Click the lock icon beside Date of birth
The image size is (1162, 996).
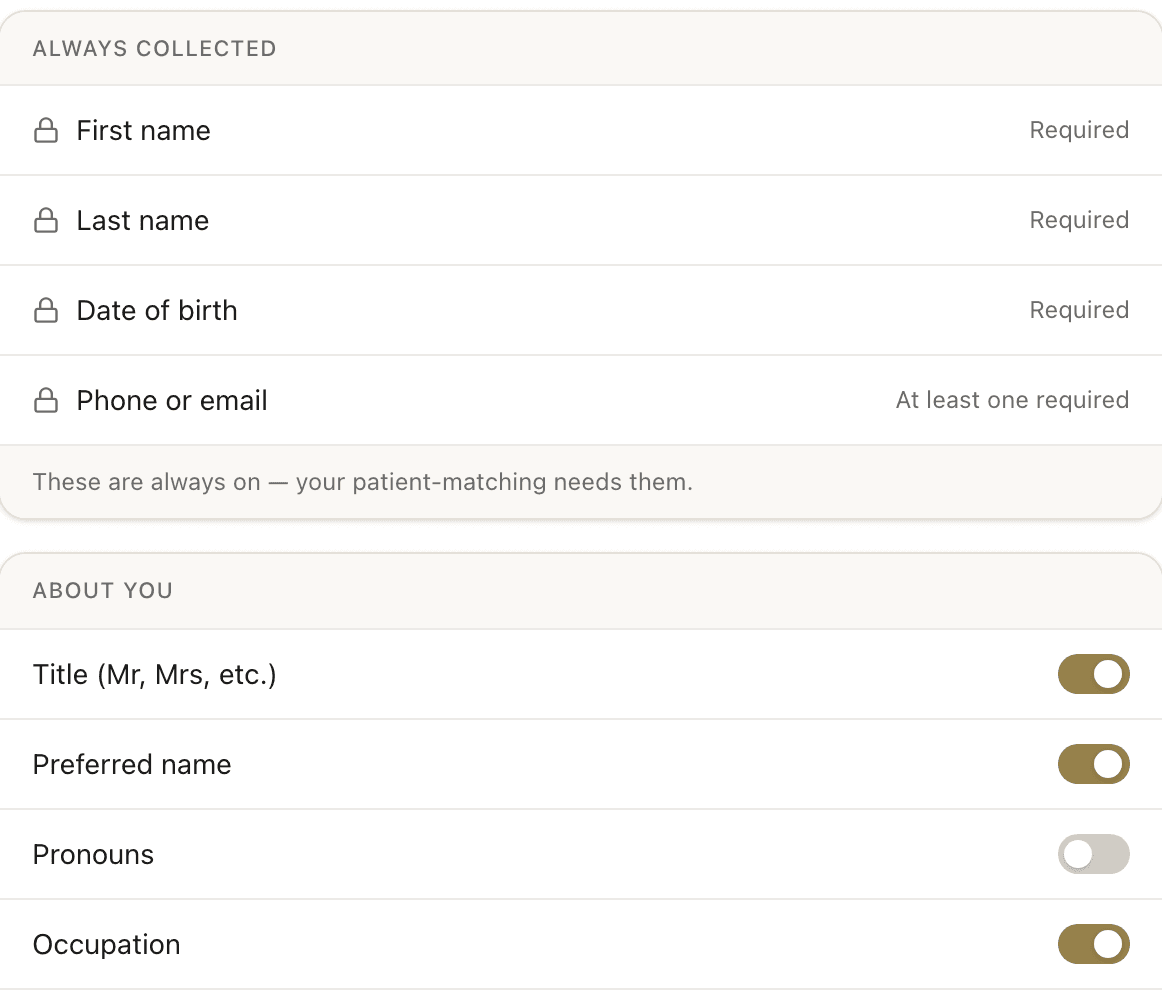(46, 311)
